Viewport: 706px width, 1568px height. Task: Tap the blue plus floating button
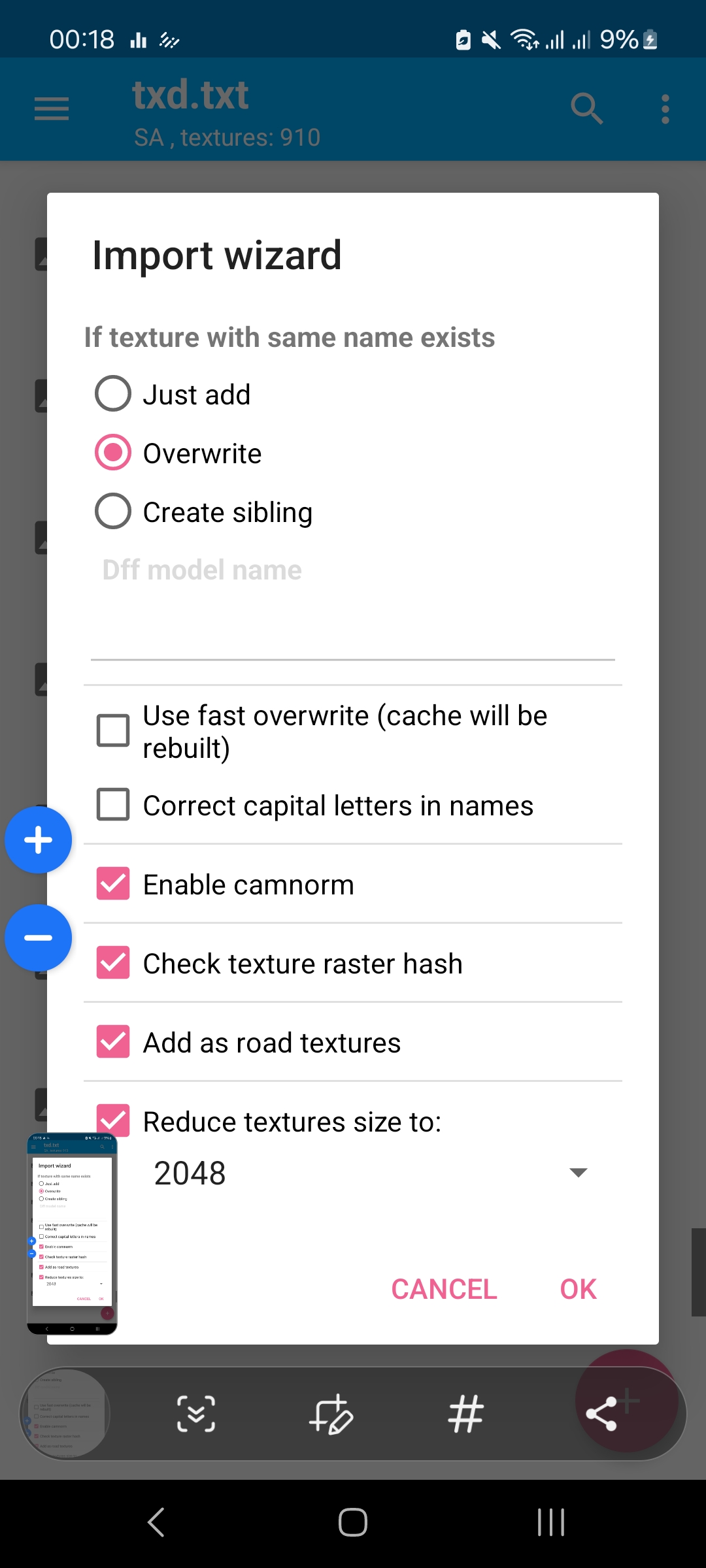(x=38, y=840)
